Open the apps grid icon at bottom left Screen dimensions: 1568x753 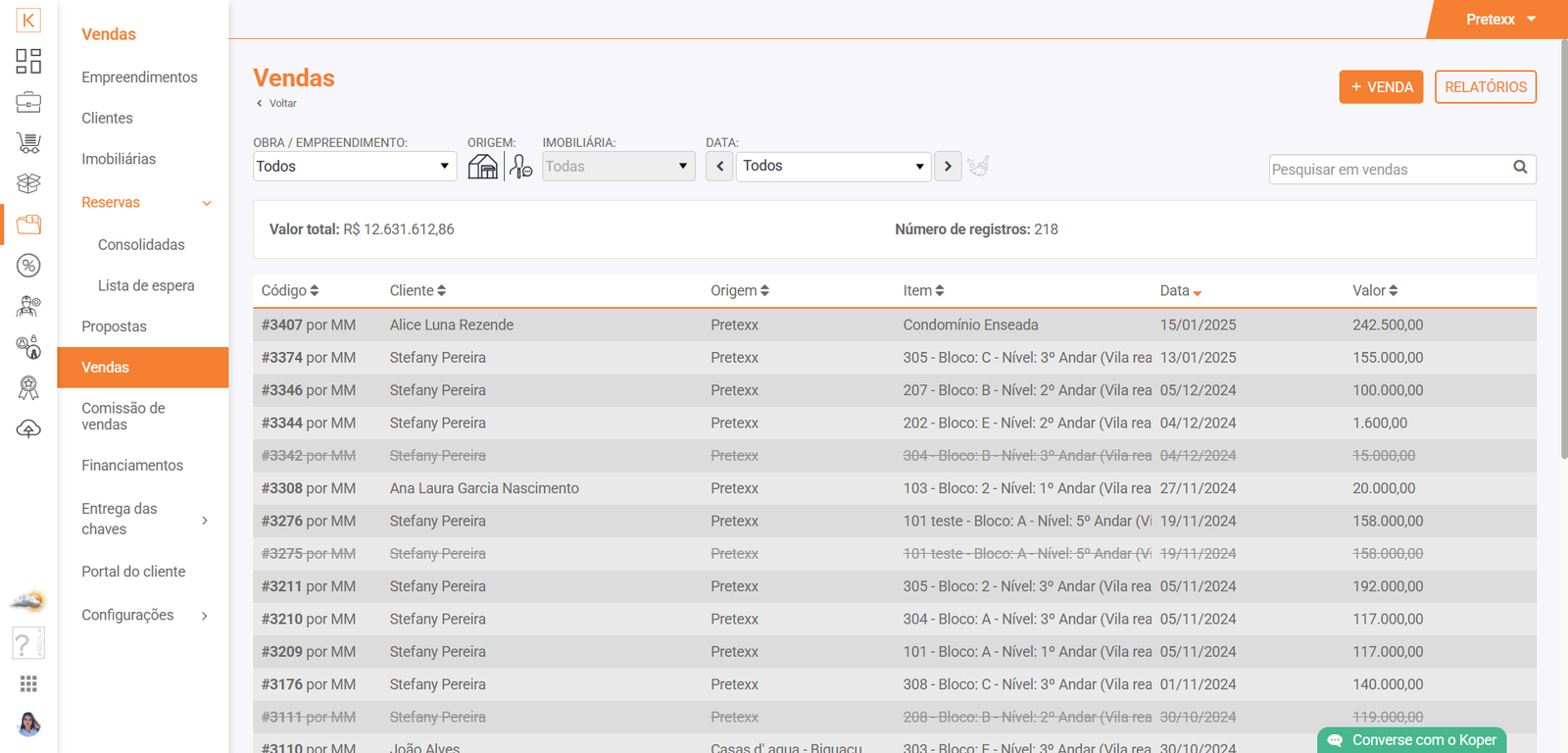click(28, 683)
